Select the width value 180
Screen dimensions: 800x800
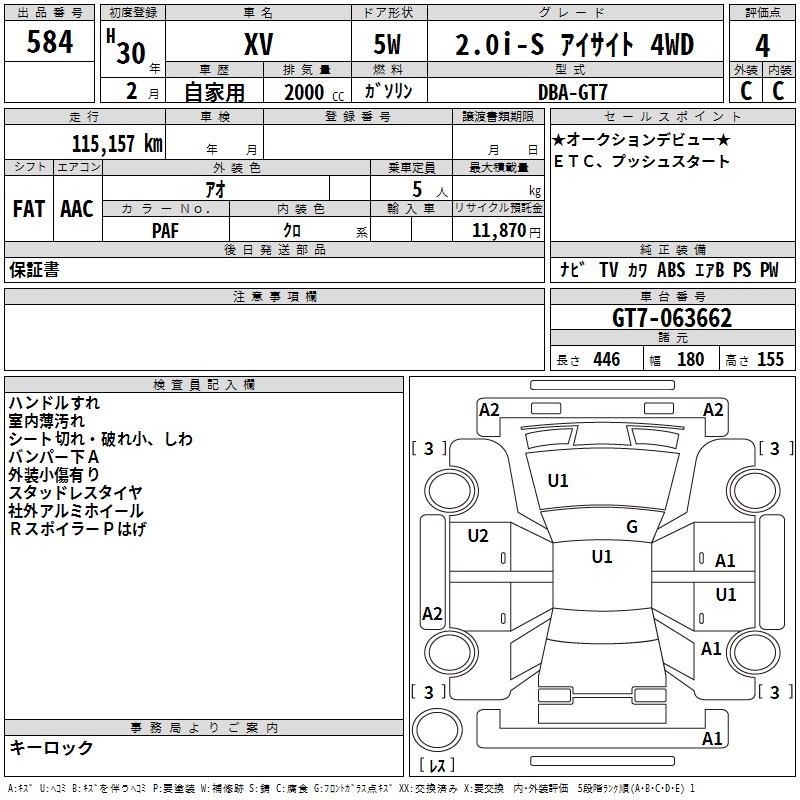click(690, 359)
